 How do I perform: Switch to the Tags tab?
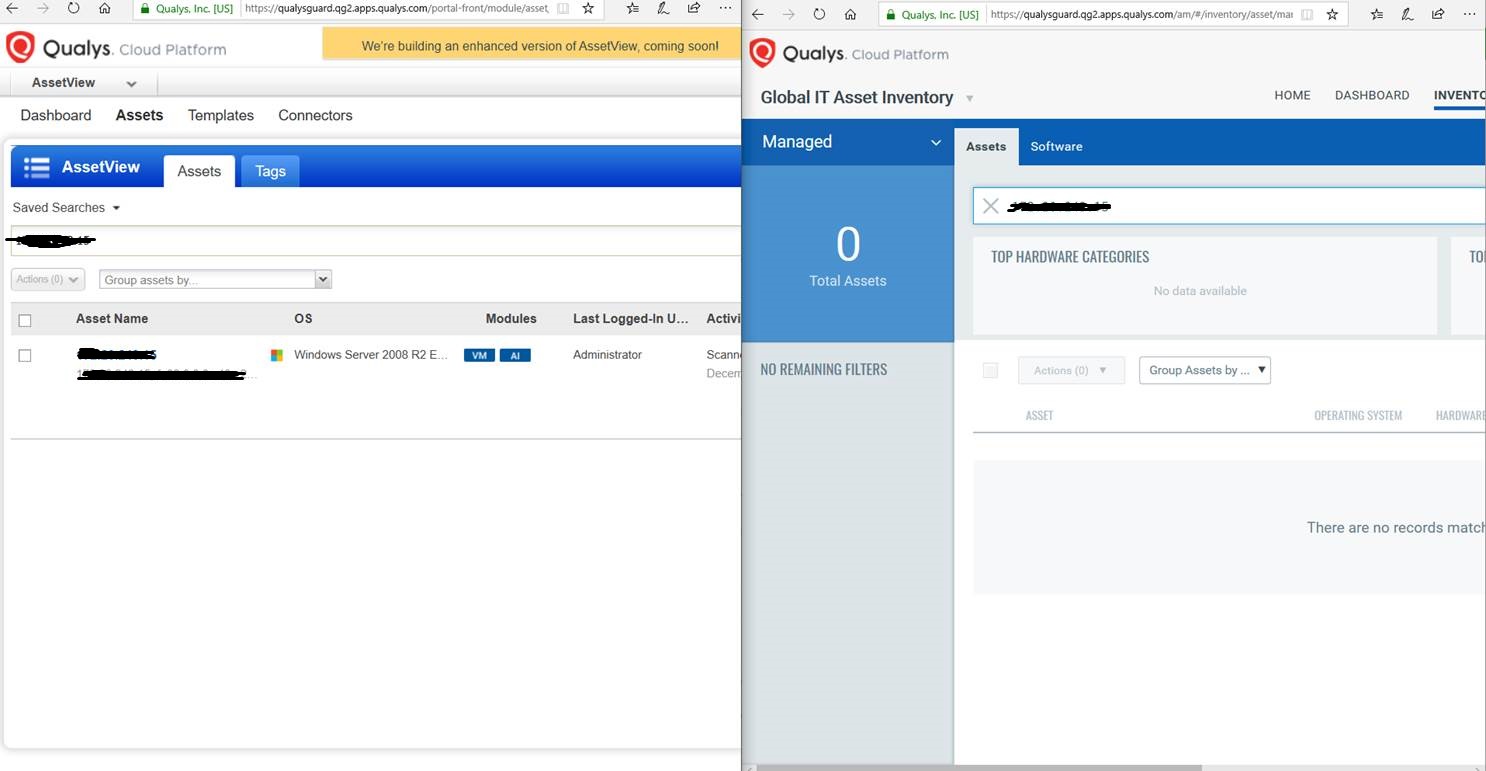coord(269,171)
